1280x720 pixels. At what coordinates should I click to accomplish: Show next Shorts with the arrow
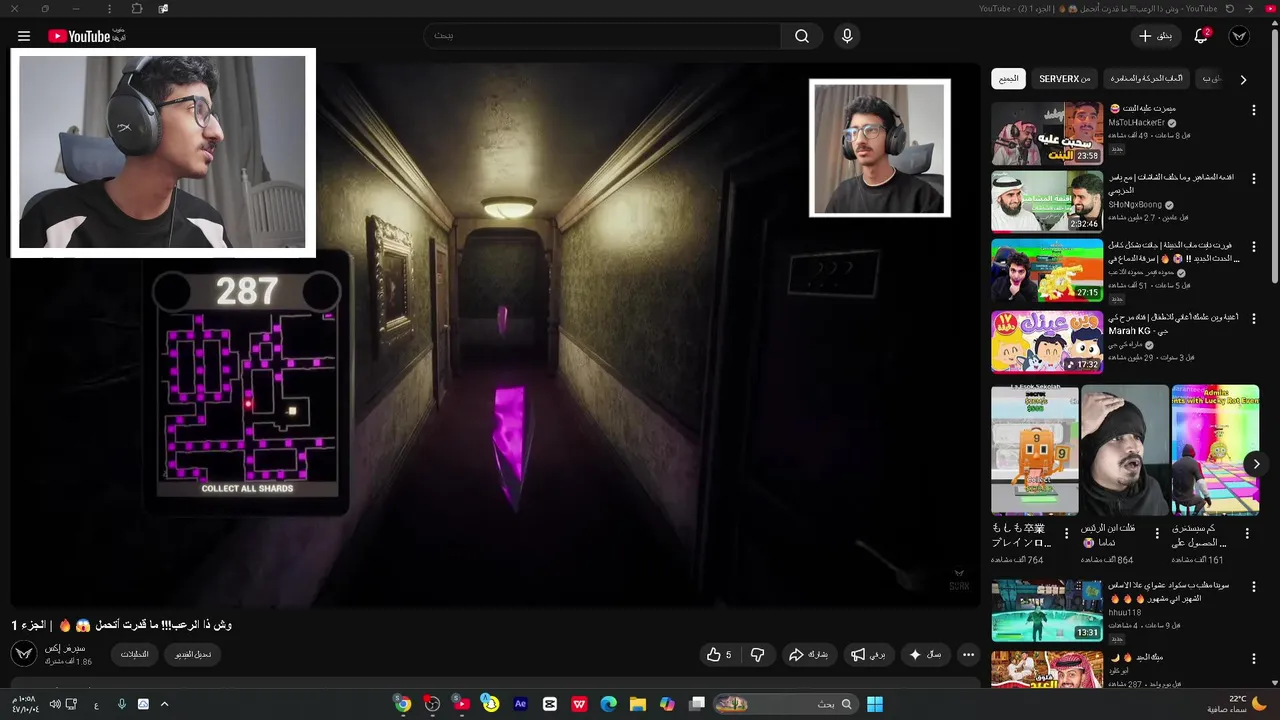coord(1256,463)
